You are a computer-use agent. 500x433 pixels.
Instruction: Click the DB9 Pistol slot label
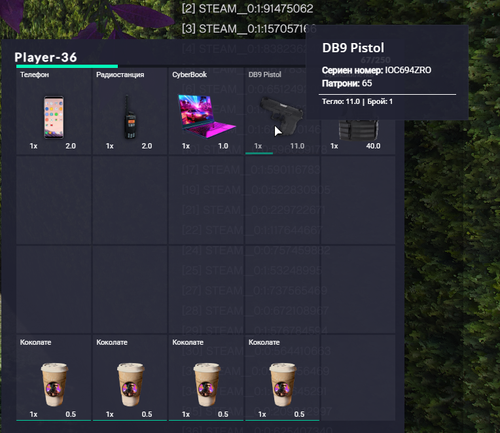click(x=265, y=75)
